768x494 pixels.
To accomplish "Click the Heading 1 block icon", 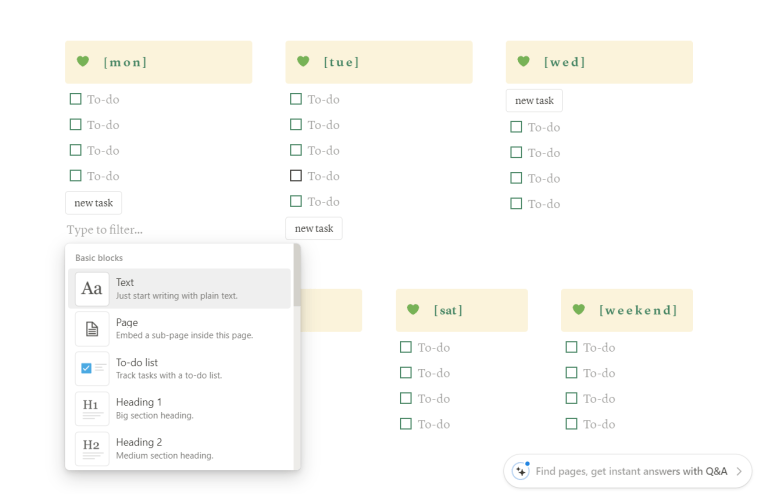I will 92,408.
